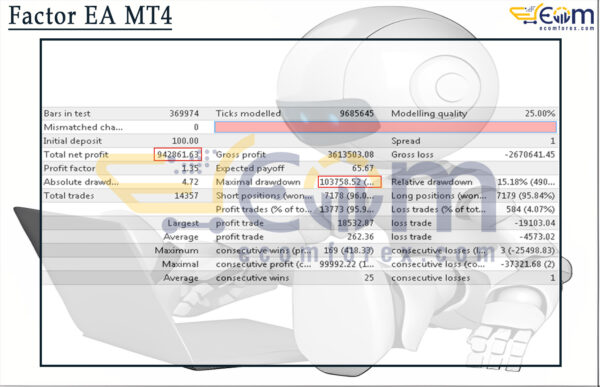Image resolution: width=600 pixels, height=387 pixels.
Task: Select the average consecutive losses value 1
Action: click(553, 278)
